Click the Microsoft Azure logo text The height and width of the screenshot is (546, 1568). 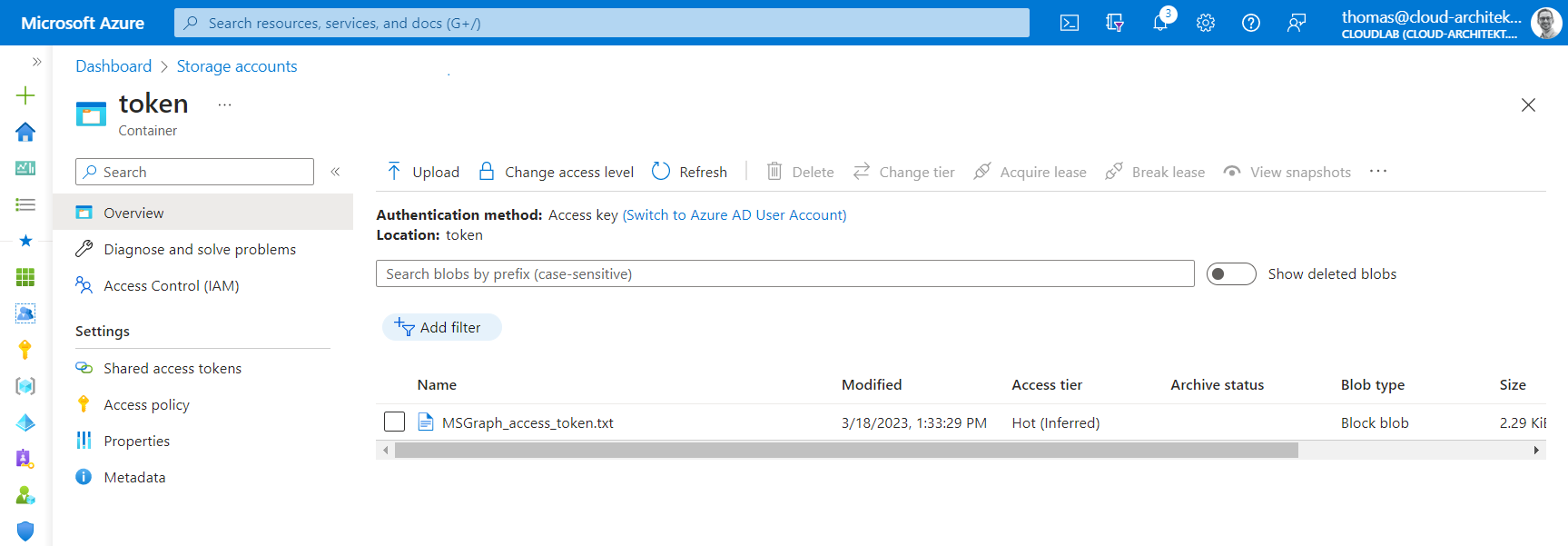pyautogui.click(x=83, y=23)
